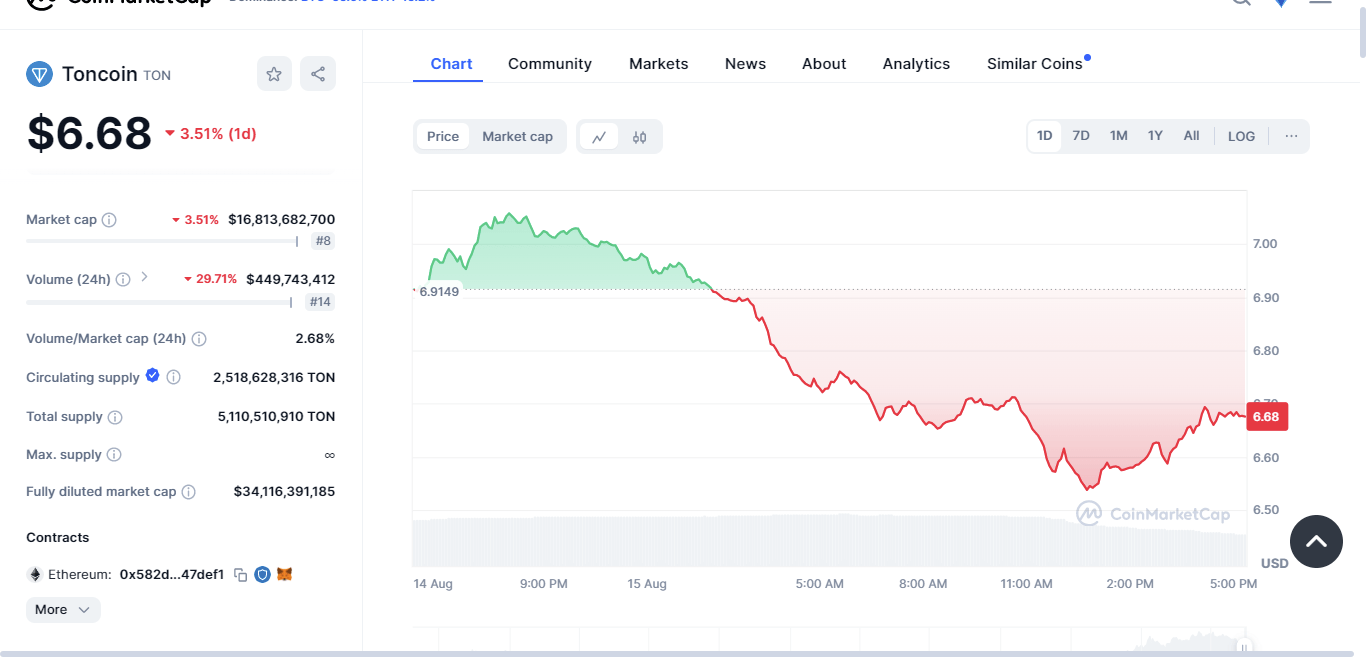Image resolution: width=1366 pixels, height=657 pixels.
Task: Click the scroll-to-top arrow button
Action: click(1316, 541)
